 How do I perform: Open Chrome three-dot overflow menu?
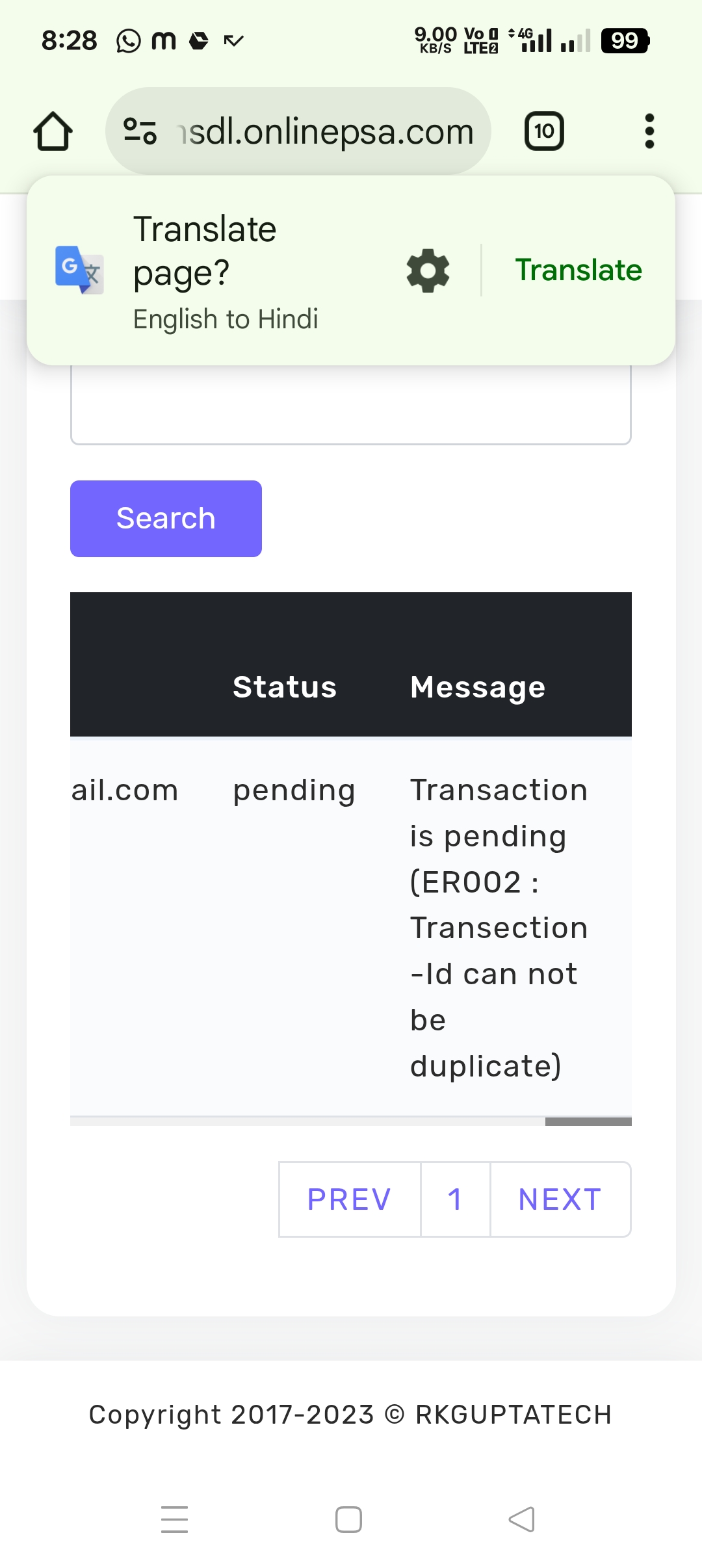pyautogui.click(x=649, y=131)
